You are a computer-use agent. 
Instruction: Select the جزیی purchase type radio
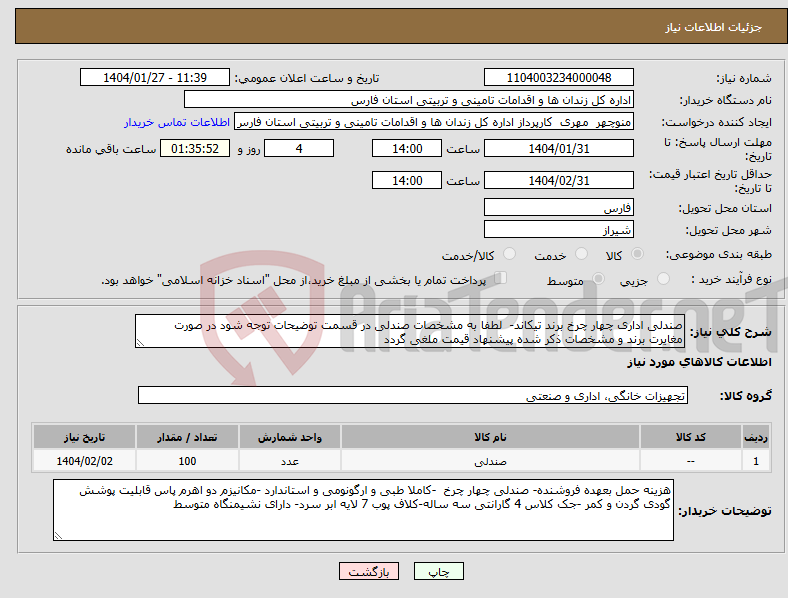tap(663, 279)
